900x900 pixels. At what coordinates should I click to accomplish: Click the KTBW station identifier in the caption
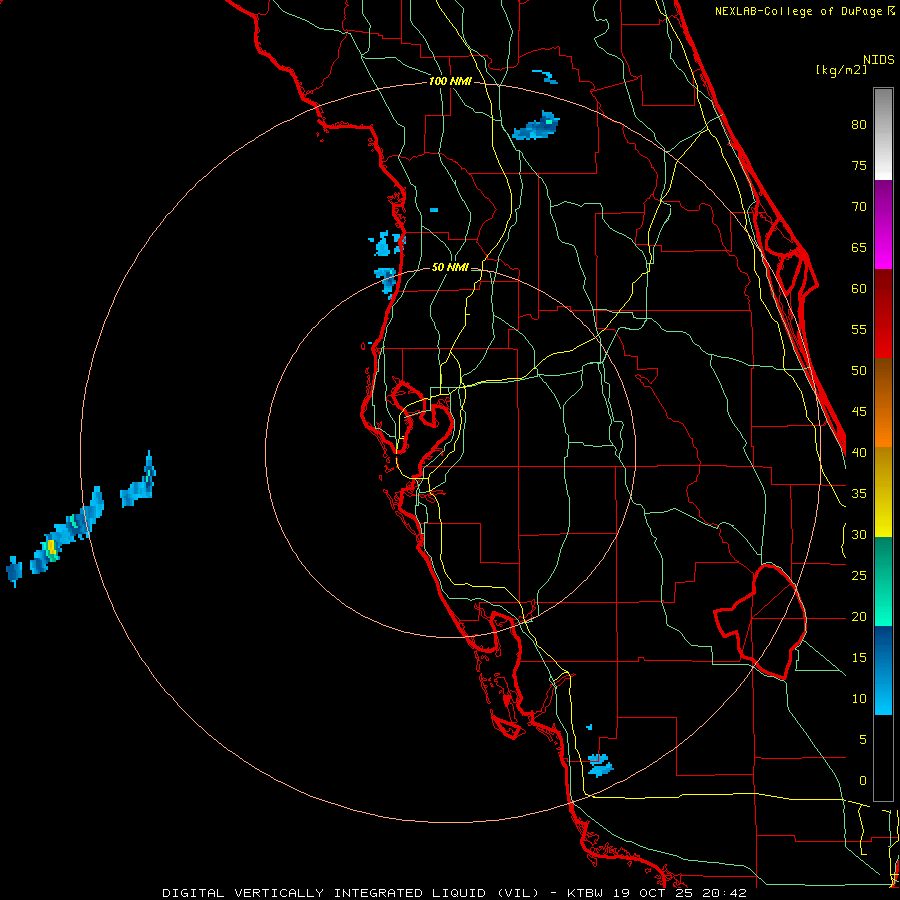pos(585,893)
